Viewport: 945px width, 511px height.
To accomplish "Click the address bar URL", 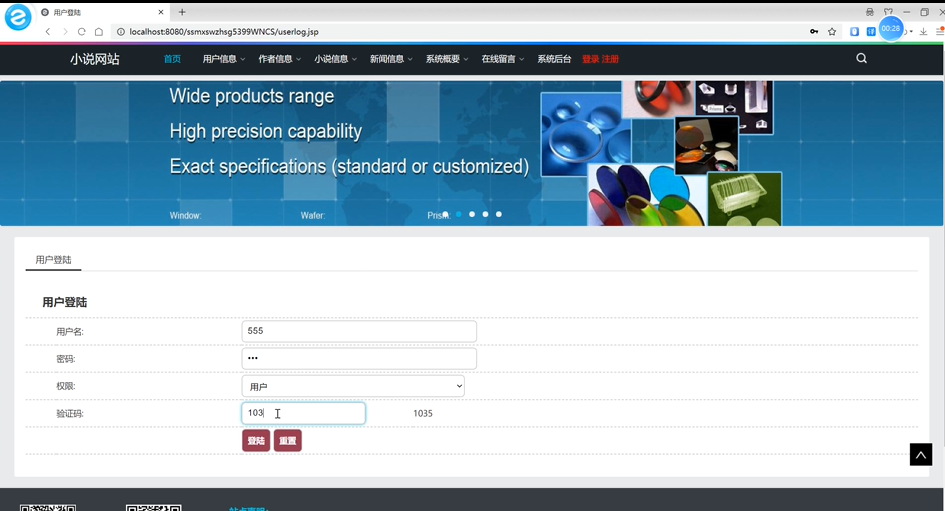I will (224, 31).
